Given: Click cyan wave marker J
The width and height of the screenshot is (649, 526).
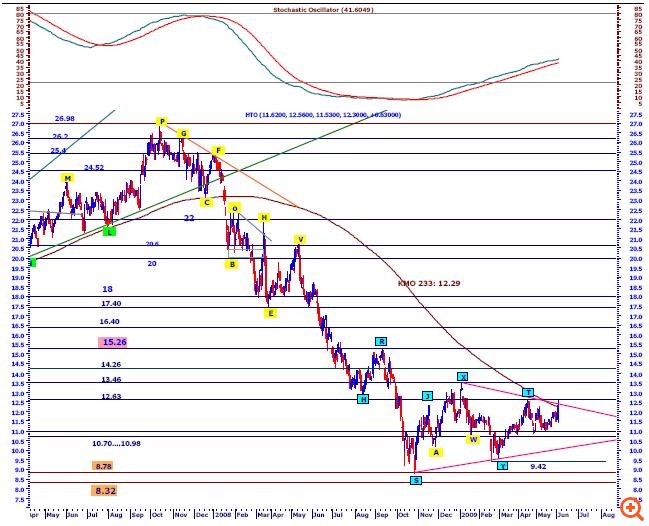Looking at the screenshot, I should click(428, 396).
